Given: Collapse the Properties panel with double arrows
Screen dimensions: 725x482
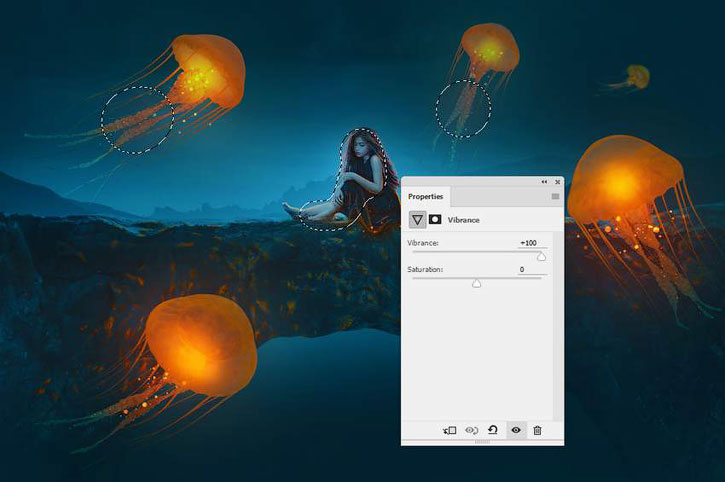Looking at the screenshot, I should coord(545,182).
